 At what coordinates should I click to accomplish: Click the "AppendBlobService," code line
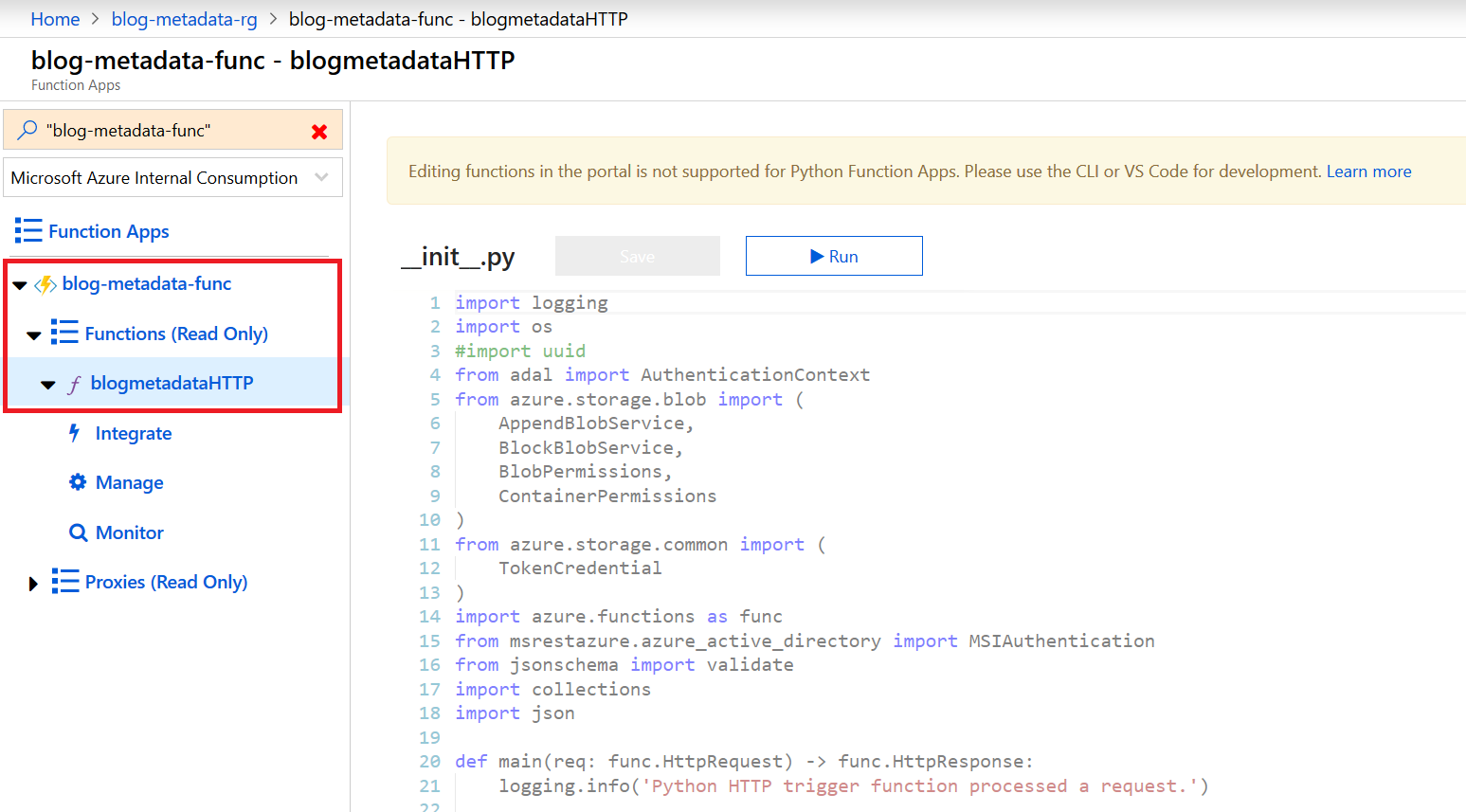pyautogui.click(x=596, y=424)
